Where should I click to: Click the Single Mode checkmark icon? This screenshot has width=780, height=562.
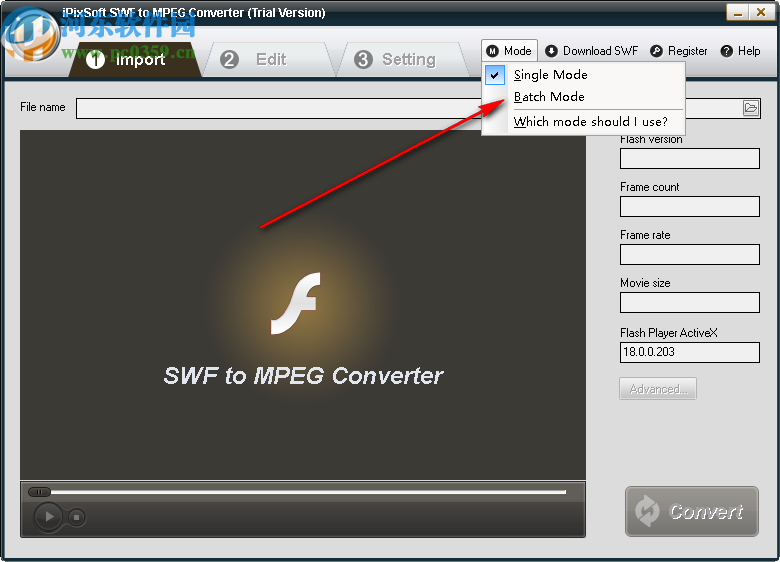(494, 75)
